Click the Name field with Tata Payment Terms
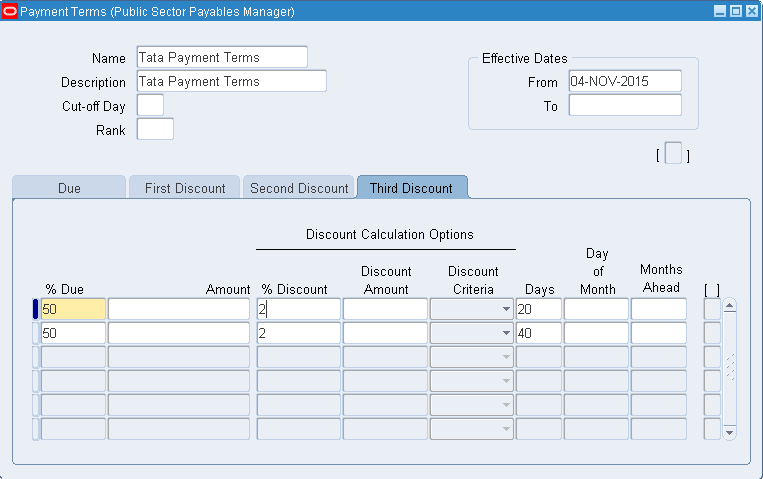763x479 pixels. click(221, 57)
